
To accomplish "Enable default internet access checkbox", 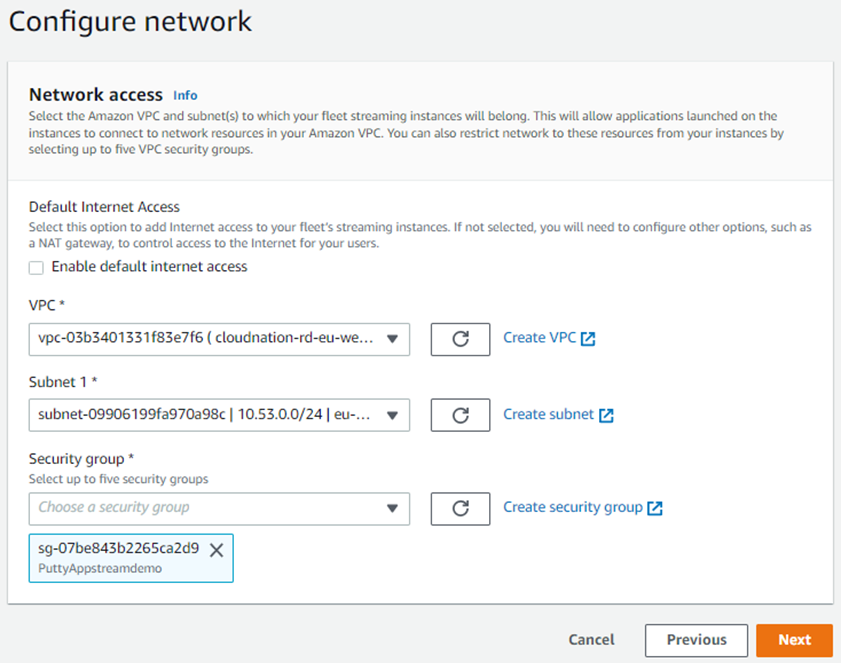I will tap(37, 267).
